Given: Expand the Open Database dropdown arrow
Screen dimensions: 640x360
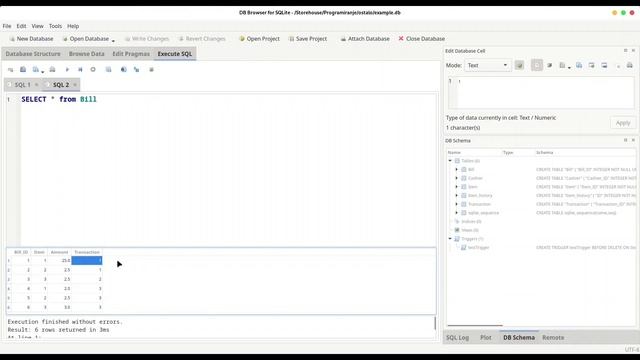Looking at the screenshot, I should point(113,40).
